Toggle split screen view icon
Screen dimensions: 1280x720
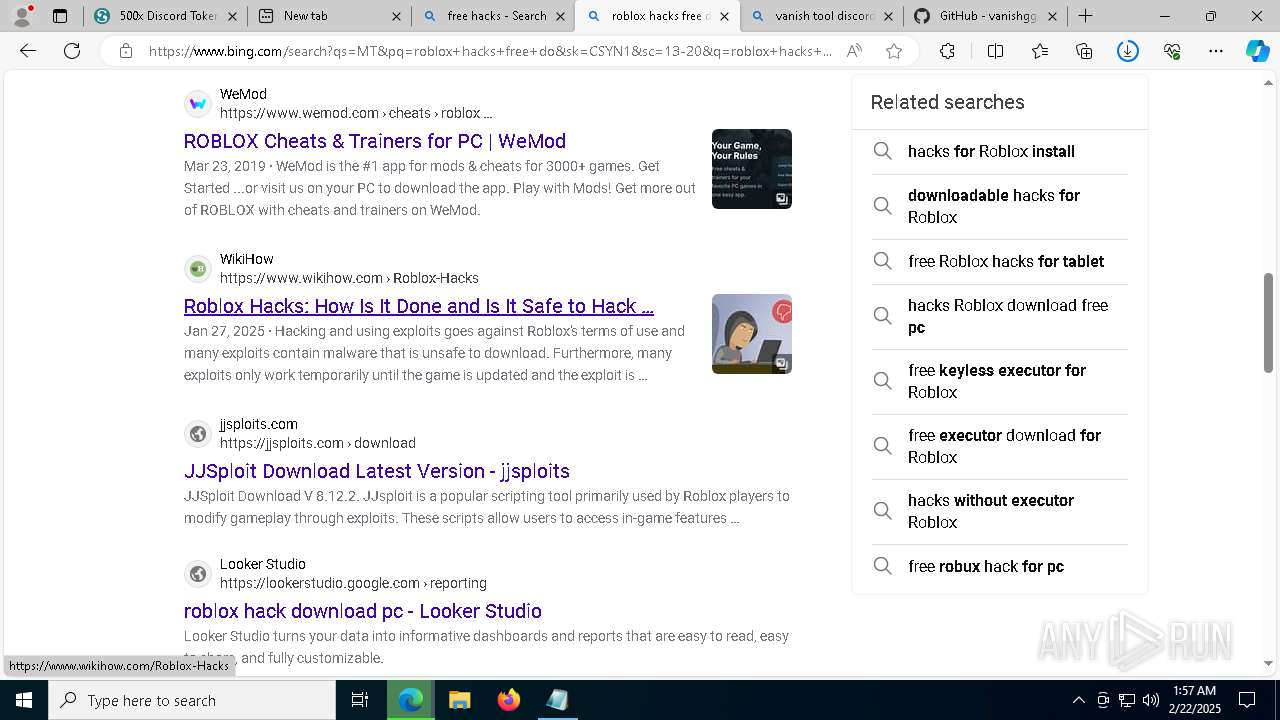point(995,51)
